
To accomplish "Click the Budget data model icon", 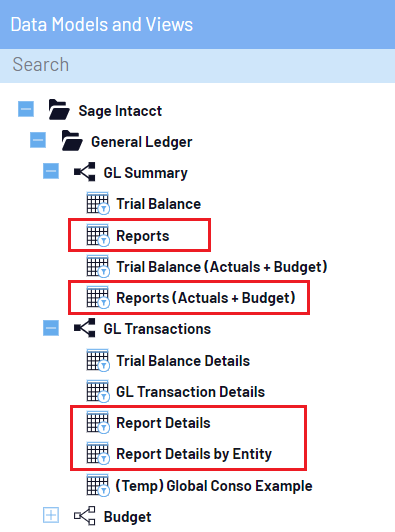I will [85, 516].
